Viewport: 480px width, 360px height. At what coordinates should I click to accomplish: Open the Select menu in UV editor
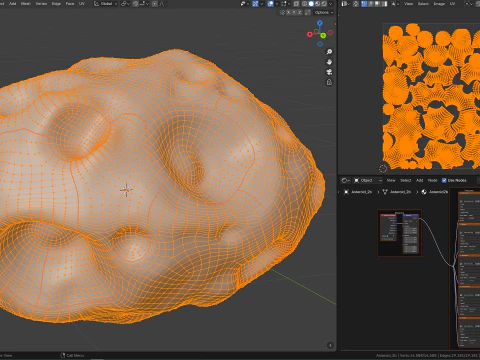423,4
